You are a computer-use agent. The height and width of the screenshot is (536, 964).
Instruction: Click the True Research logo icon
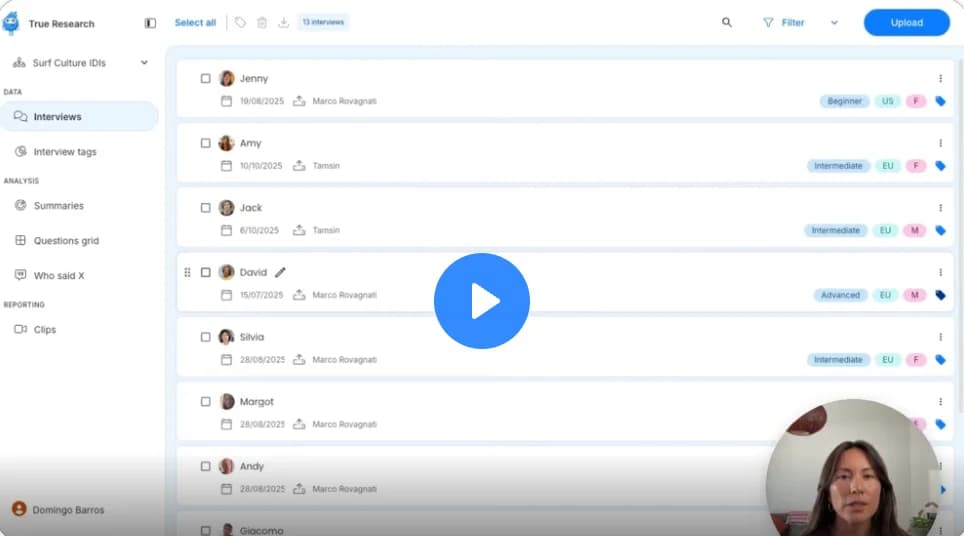10,23
